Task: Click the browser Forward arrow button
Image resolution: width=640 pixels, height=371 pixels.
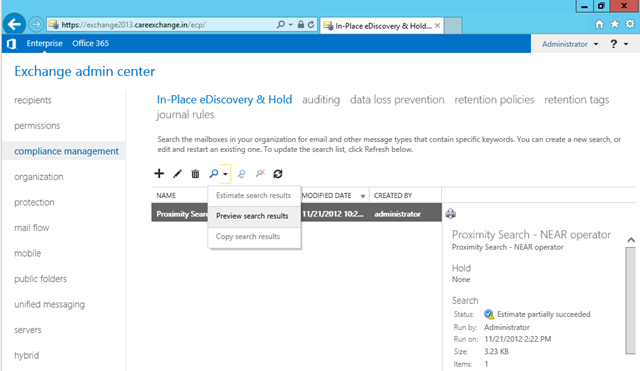Action: click(x=36, y=24)
